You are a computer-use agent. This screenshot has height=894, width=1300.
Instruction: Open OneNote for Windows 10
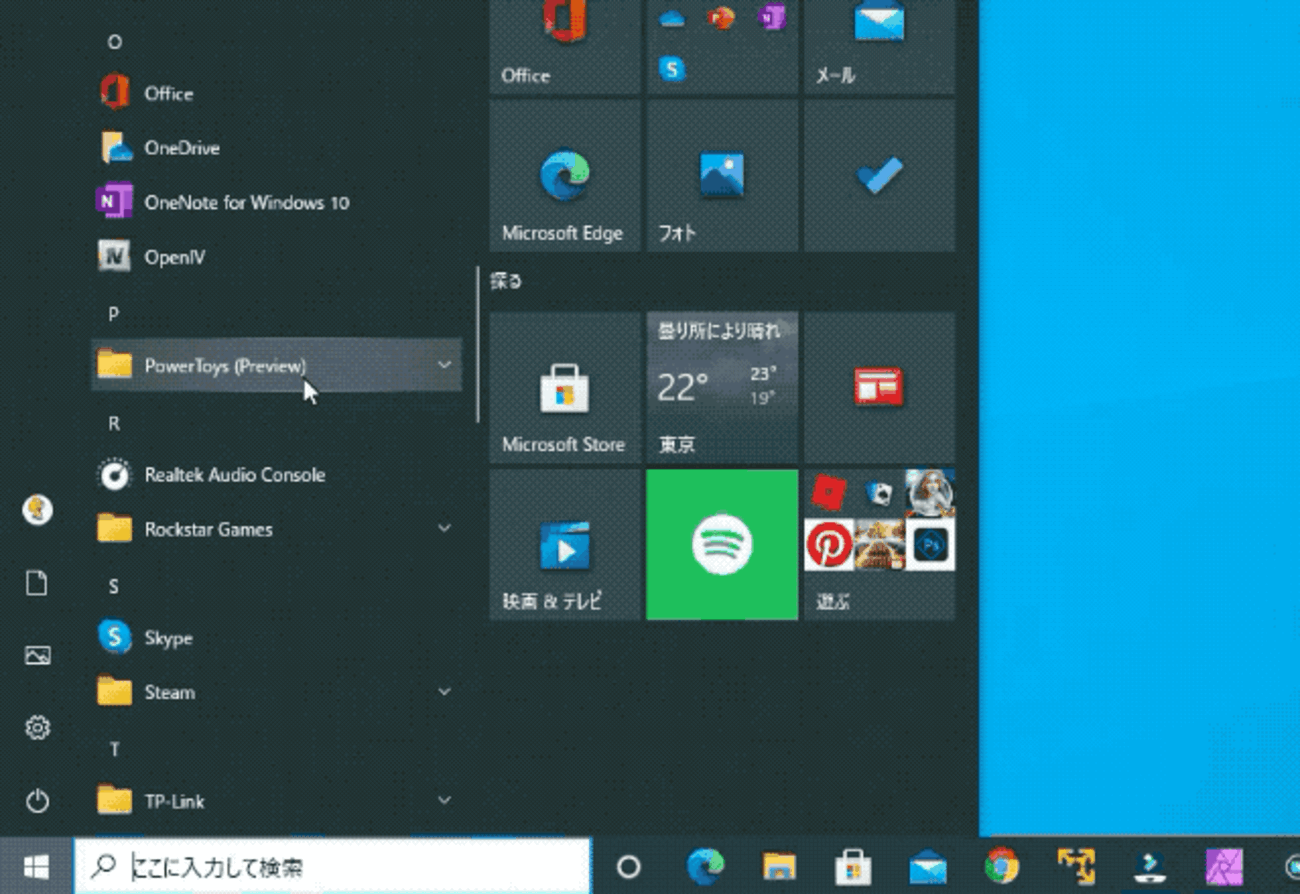coord(277,202)
